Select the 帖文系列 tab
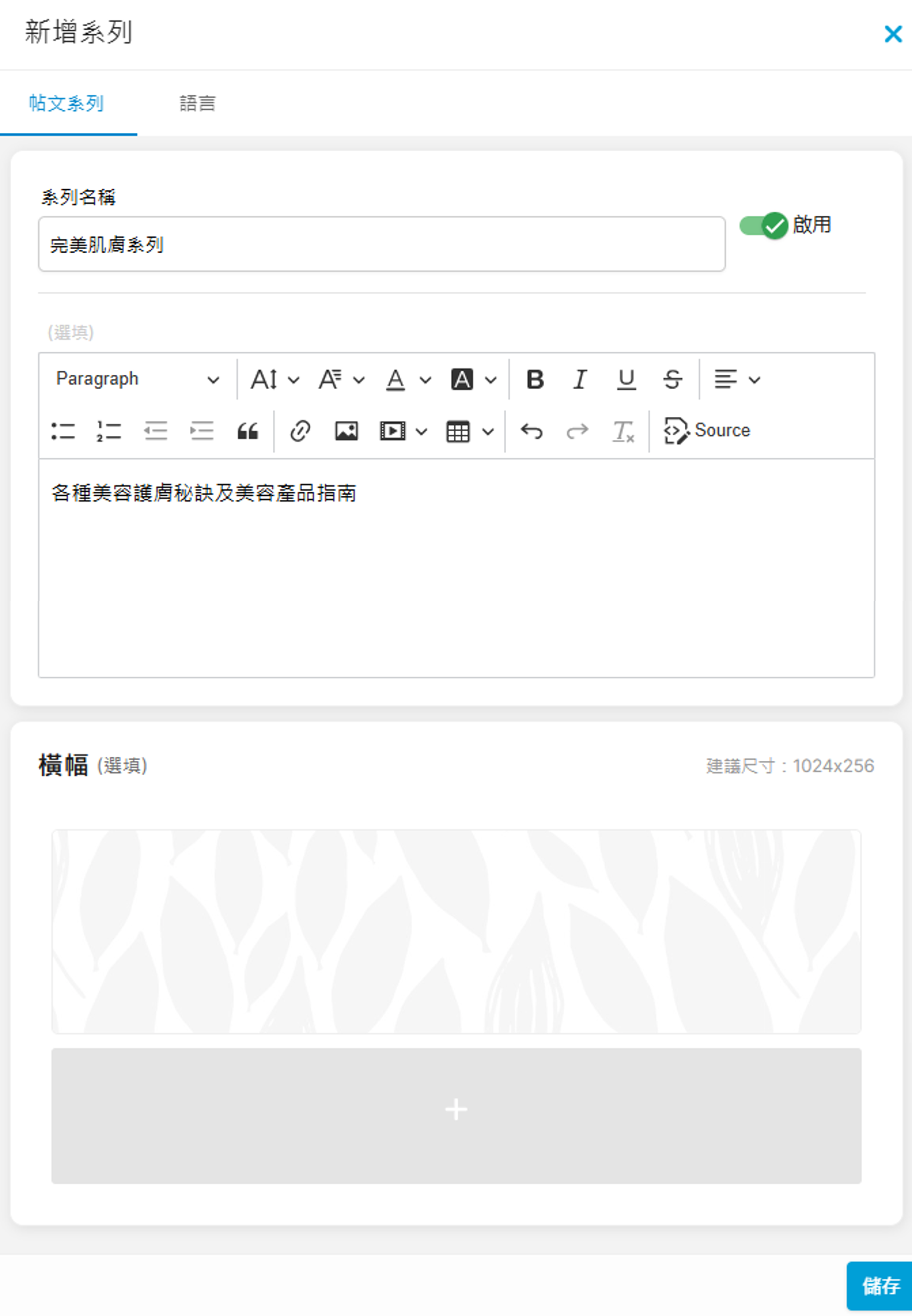 click(66, 103)
